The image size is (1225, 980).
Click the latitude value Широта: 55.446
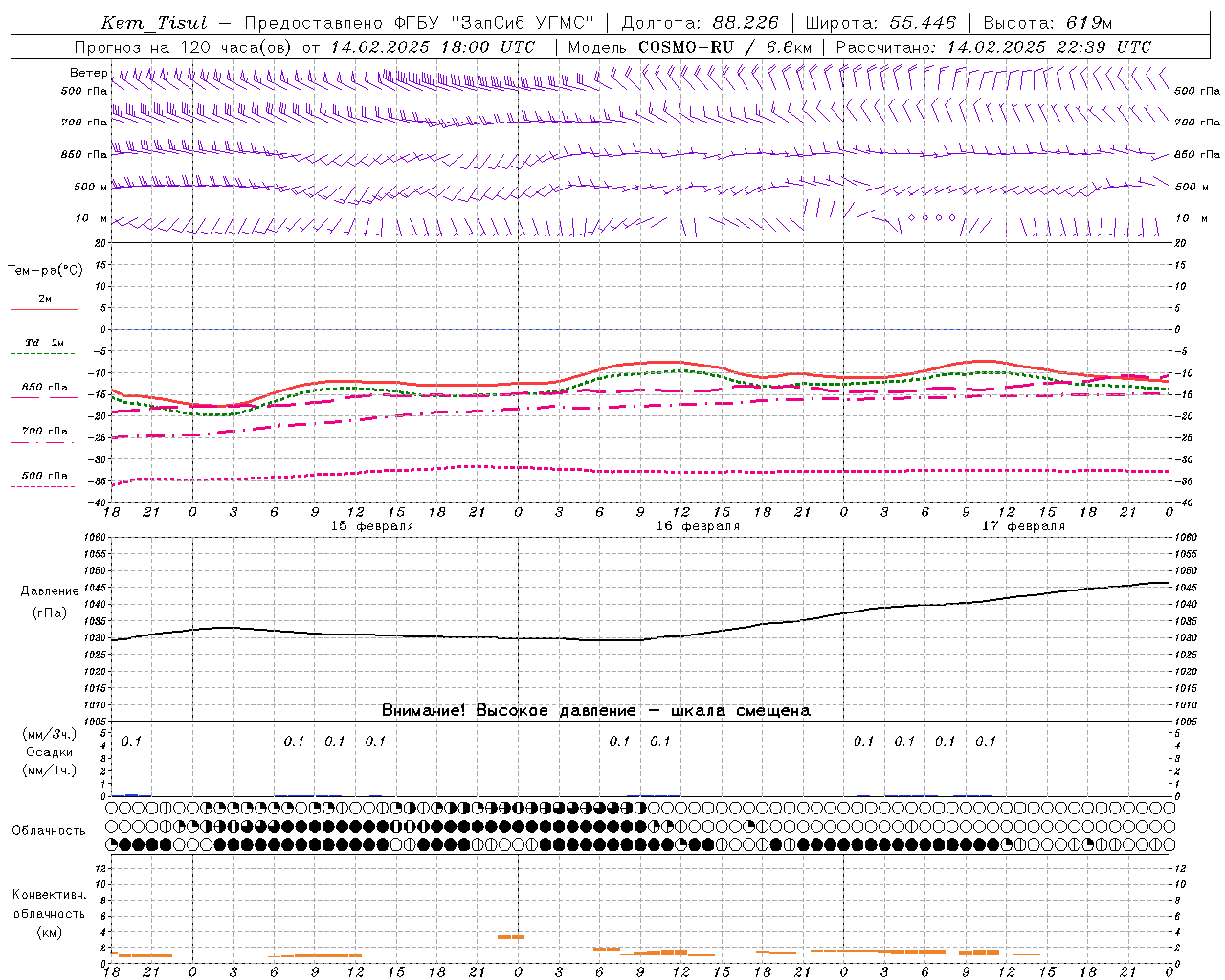tap(880, 23)
